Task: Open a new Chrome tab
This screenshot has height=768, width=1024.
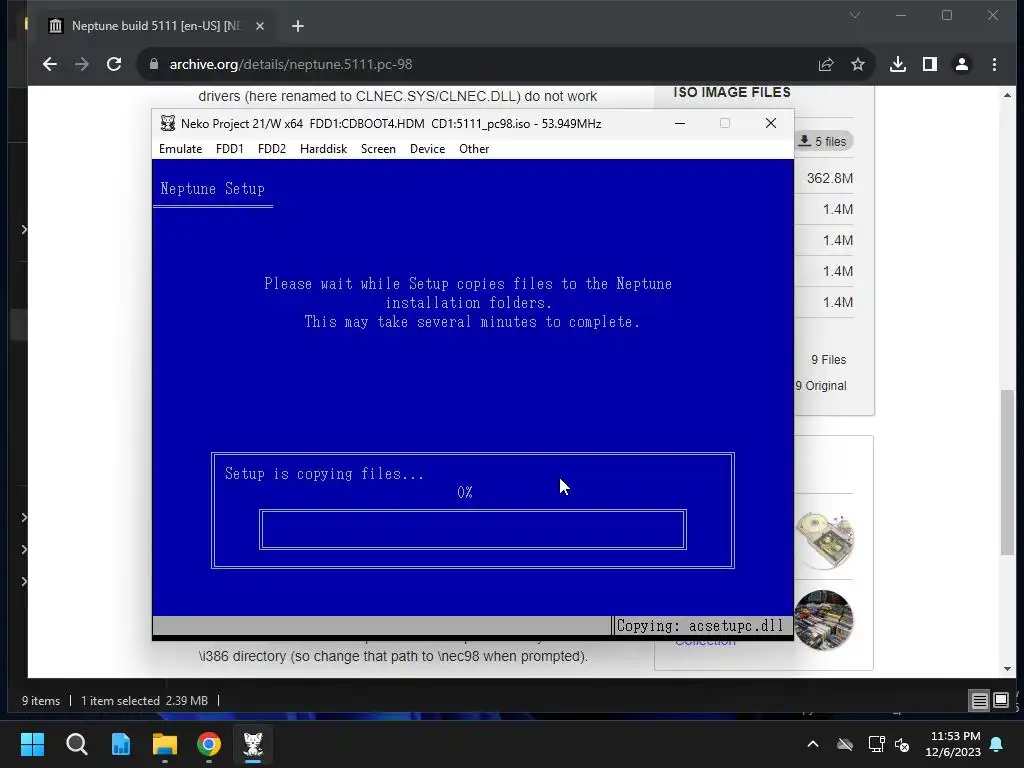Action: tap(298, 26)
